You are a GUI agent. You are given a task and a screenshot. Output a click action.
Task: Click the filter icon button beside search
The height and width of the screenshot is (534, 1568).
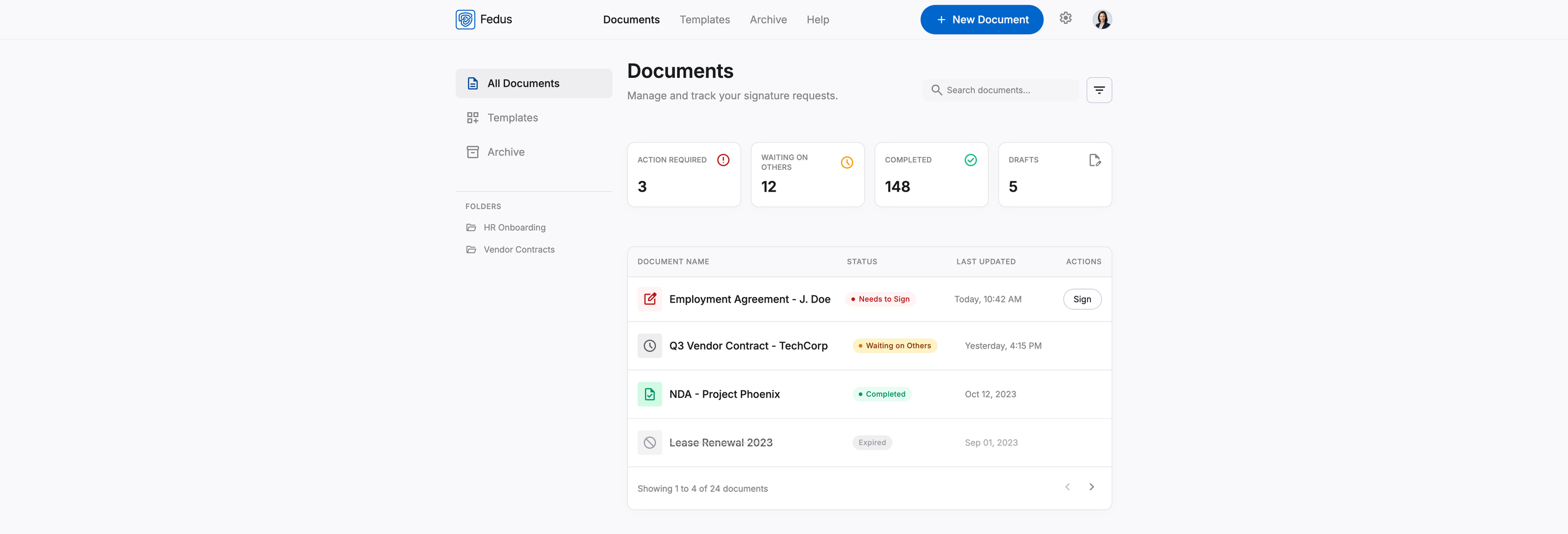[1099, 90]
